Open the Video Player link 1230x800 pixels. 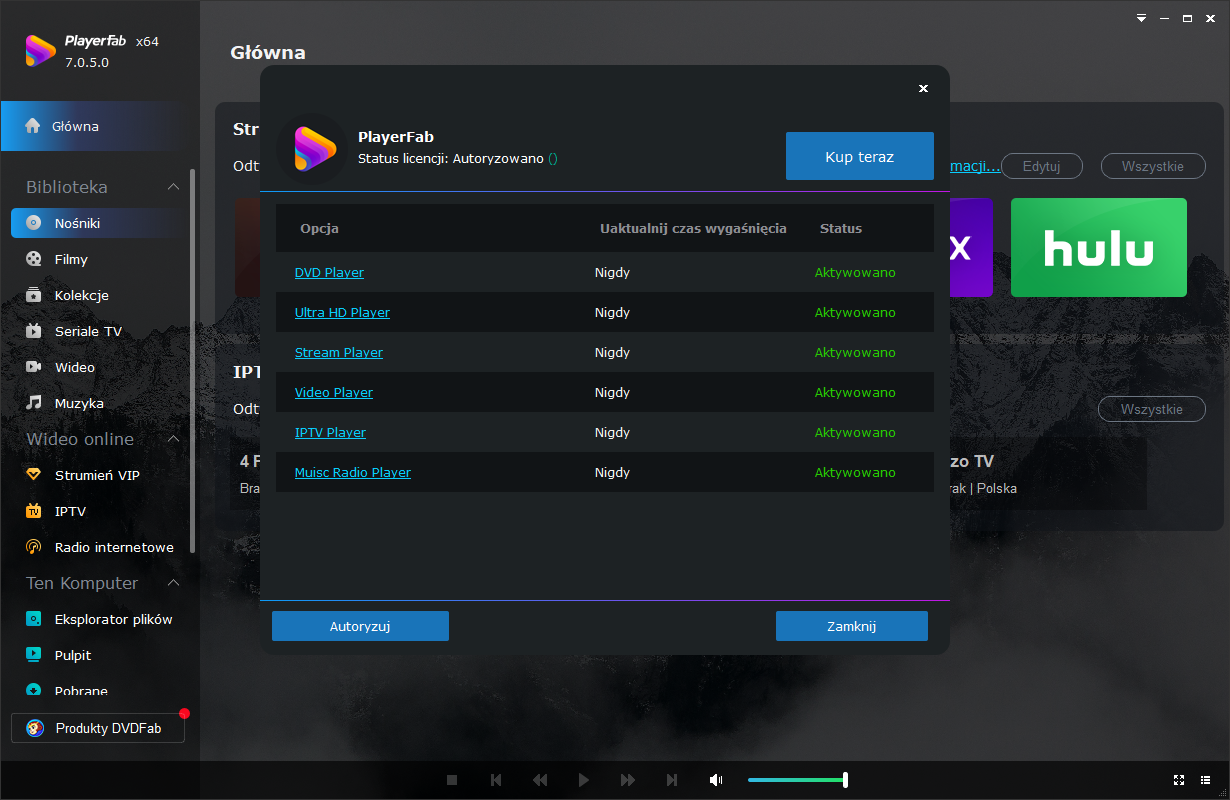click(334, 392)
